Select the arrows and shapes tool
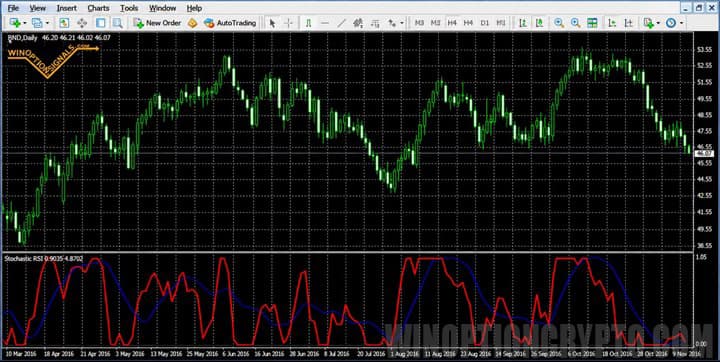Image resolution: width=720 pixels, height=362 pixels. point(392,23)
